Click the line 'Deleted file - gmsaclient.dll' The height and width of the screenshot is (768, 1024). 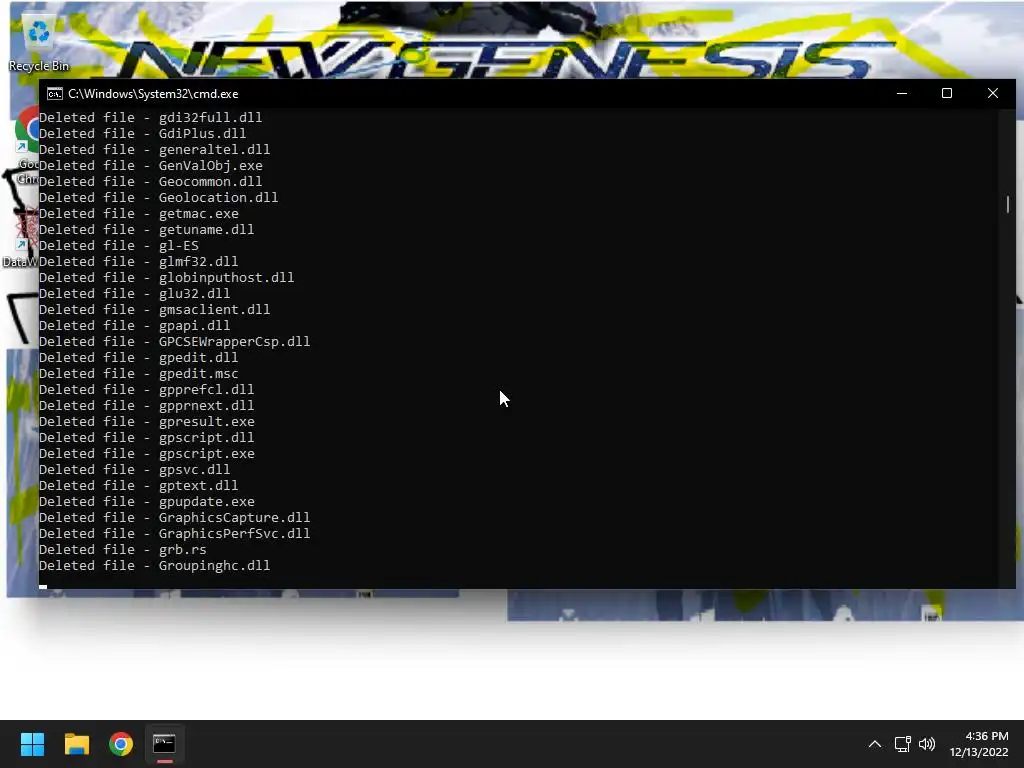[154, 310]
